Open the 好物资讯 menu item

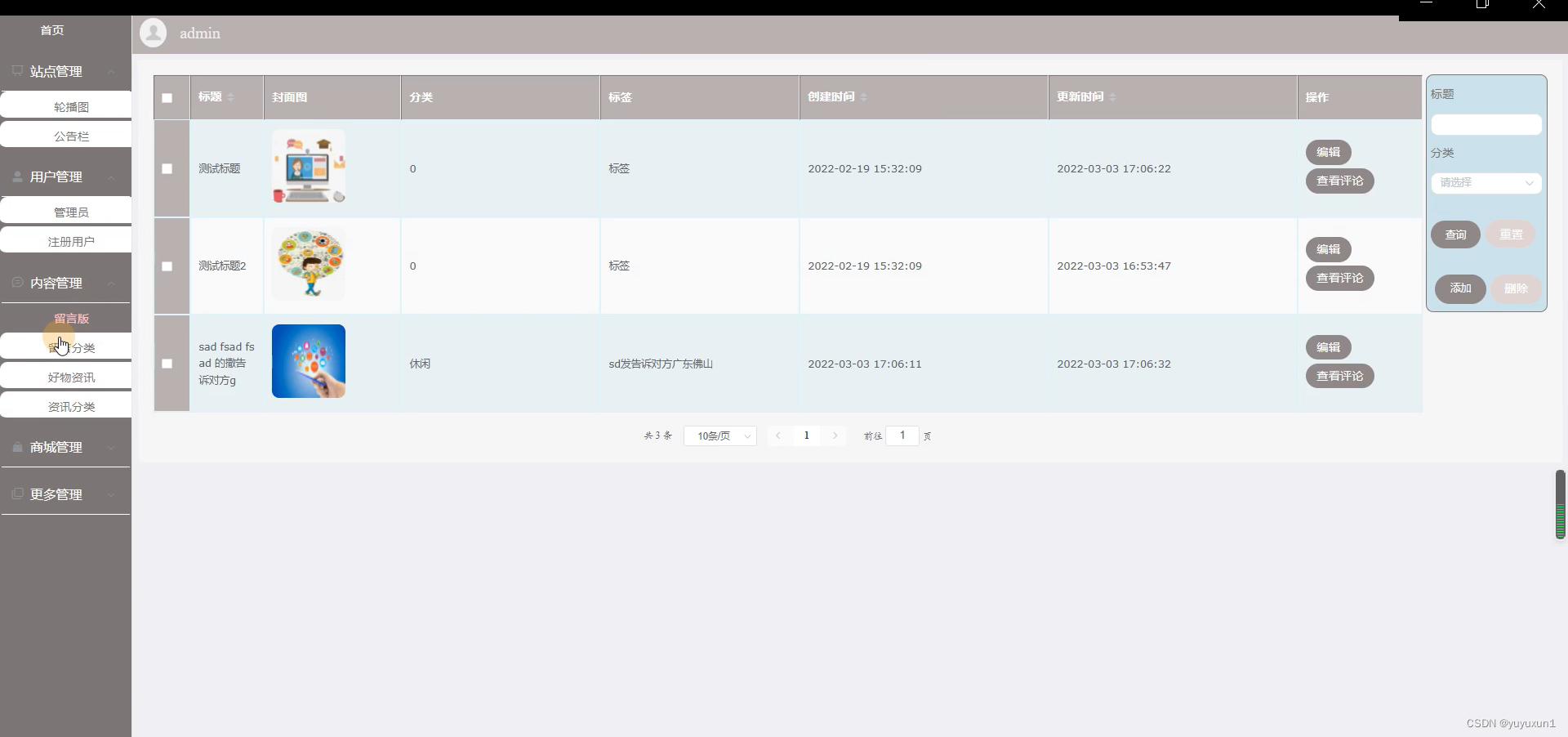point(66,377)
